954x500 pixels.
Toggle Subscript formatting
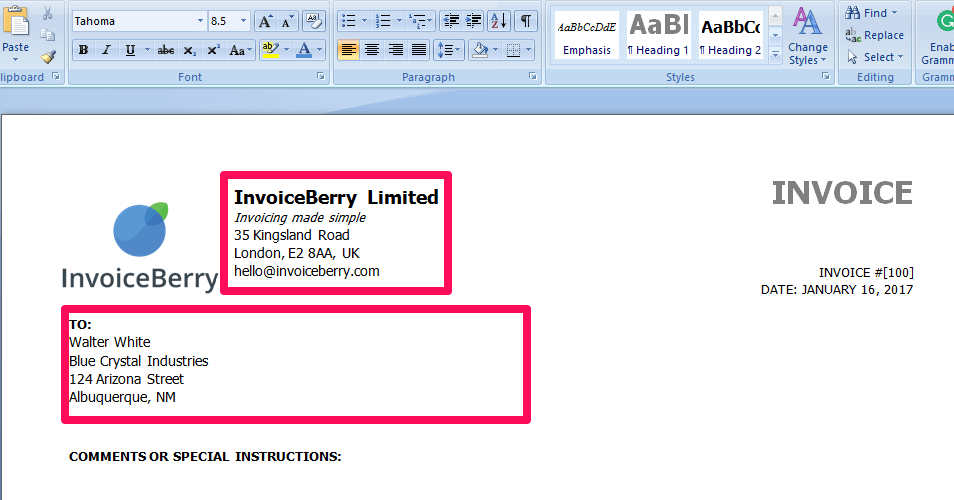click(190, 50)
